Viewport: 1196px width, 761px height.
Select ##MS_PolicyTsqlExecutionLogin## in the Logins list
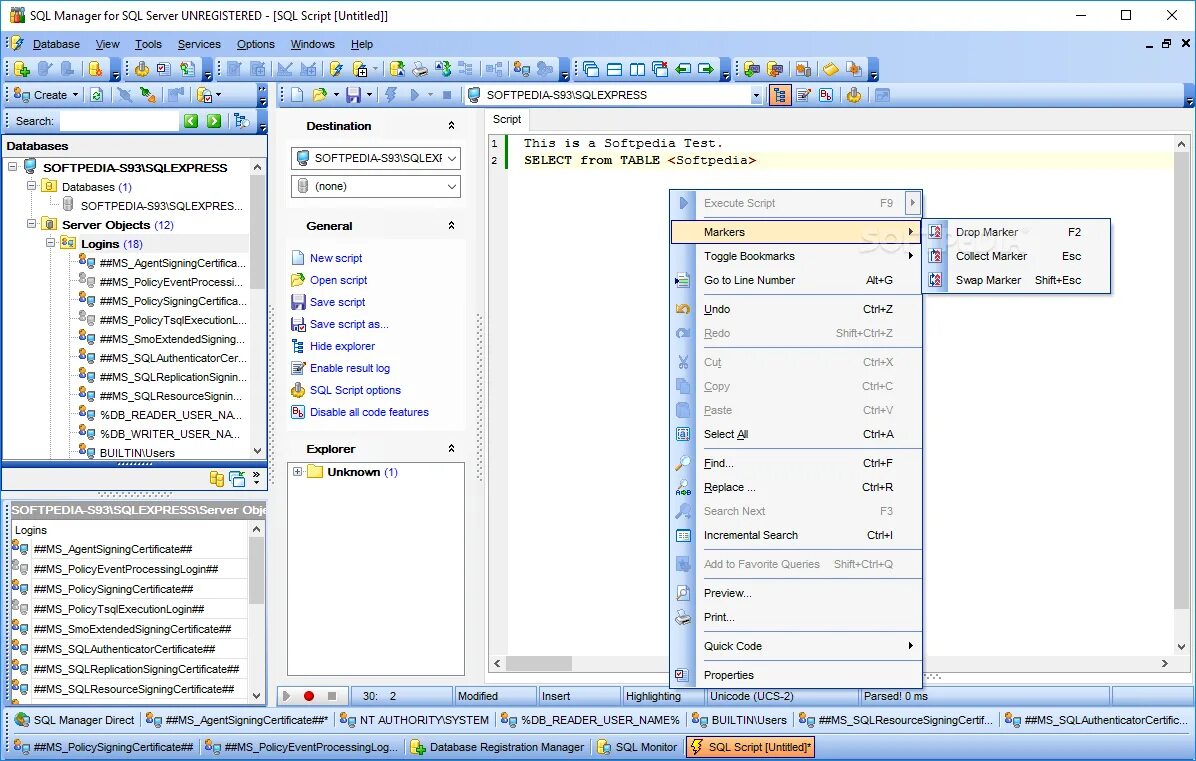119,608
